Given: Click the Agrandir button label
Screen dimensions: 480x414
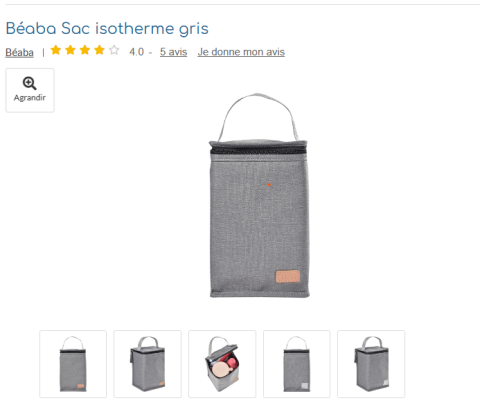Looking at the screenshot, I should point(30,98).
